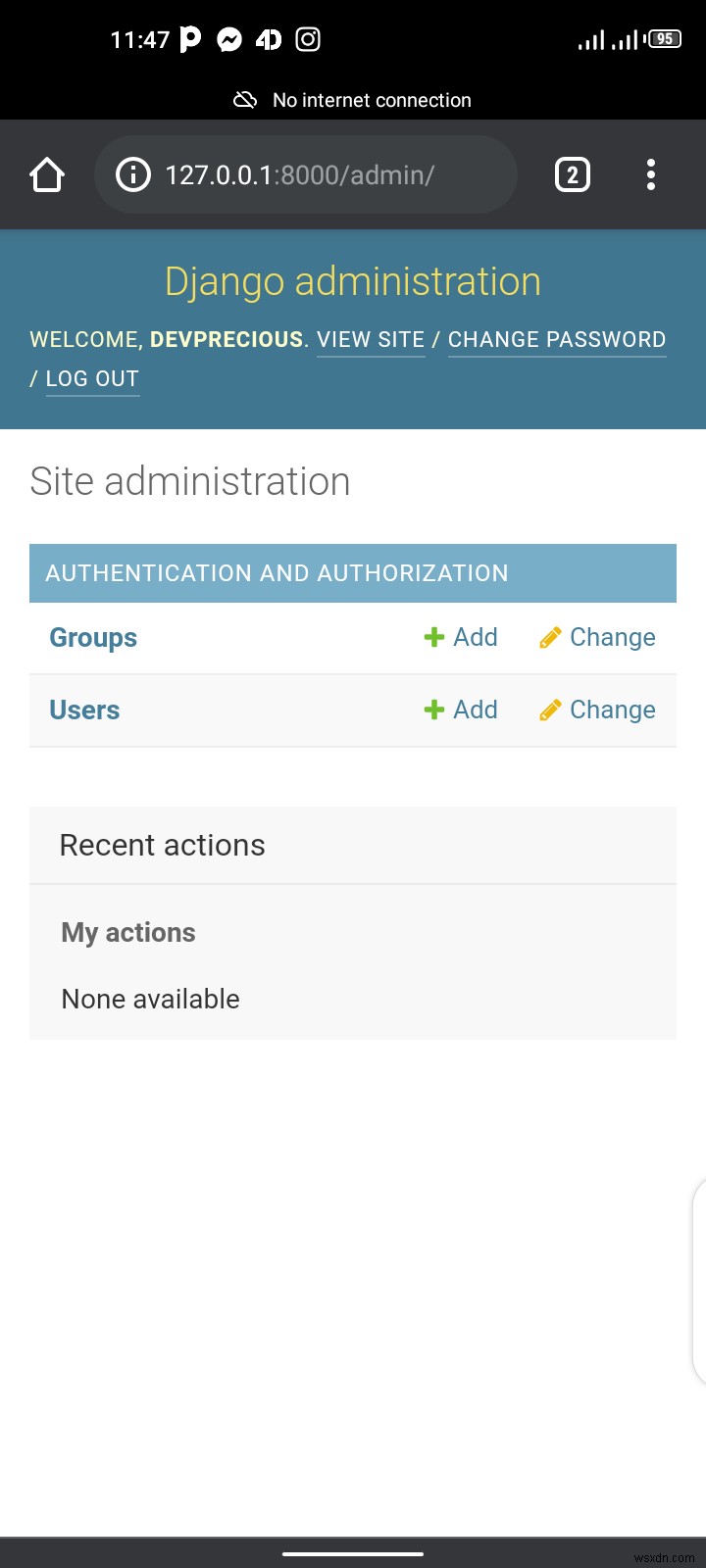Open the CHANGE PASSWORD page
The height and width of the screenshot is (1568, 706).
(556, 339)
